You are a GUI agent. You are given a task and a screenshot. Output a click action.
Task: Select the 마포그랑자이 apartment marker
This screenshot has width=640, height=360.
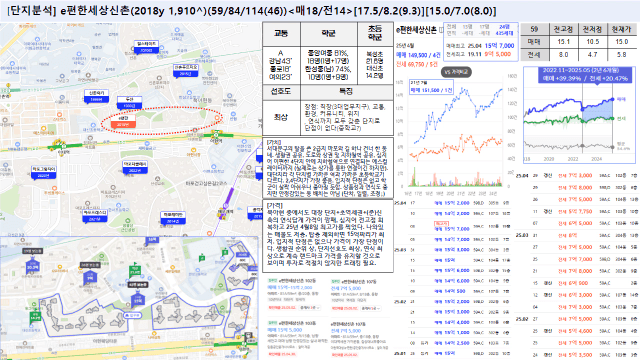(x=43, y=172)
